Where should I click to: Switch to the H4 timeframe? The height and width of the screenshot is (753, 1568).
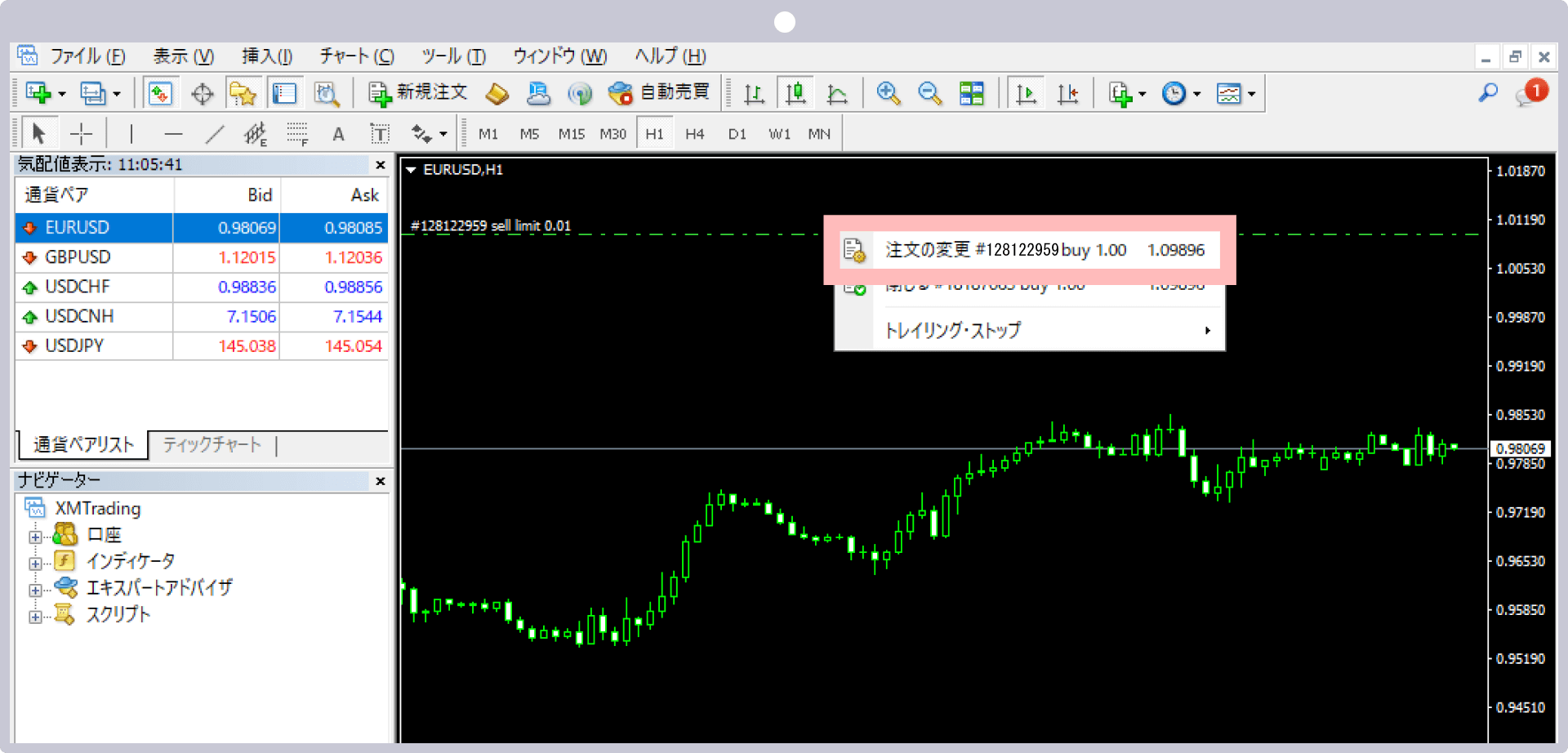pyautogui.click(x=695, y=134)
